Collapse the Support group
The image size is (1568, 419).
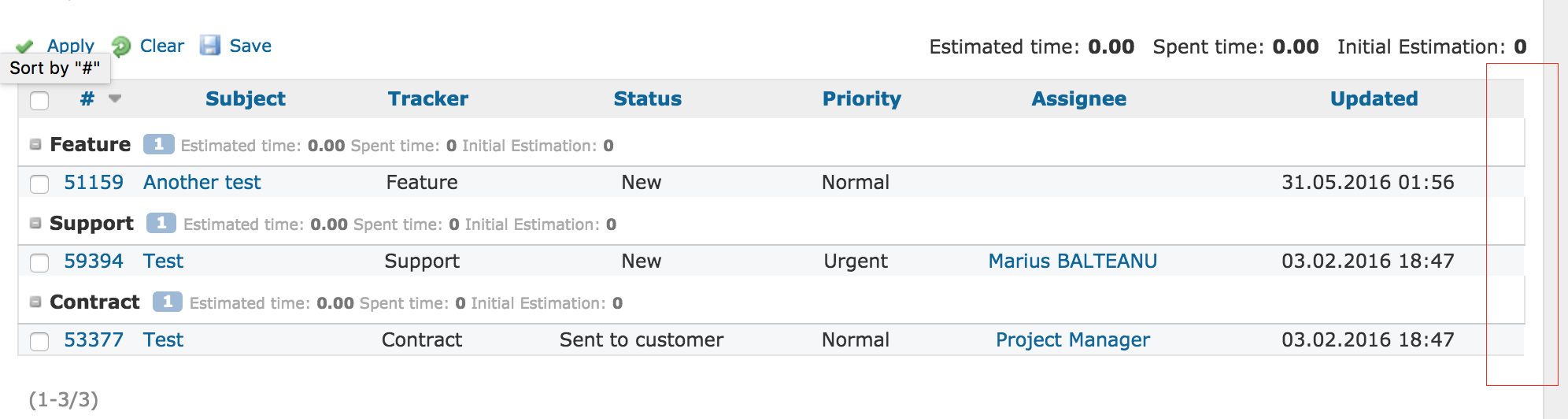click(35, 223)
